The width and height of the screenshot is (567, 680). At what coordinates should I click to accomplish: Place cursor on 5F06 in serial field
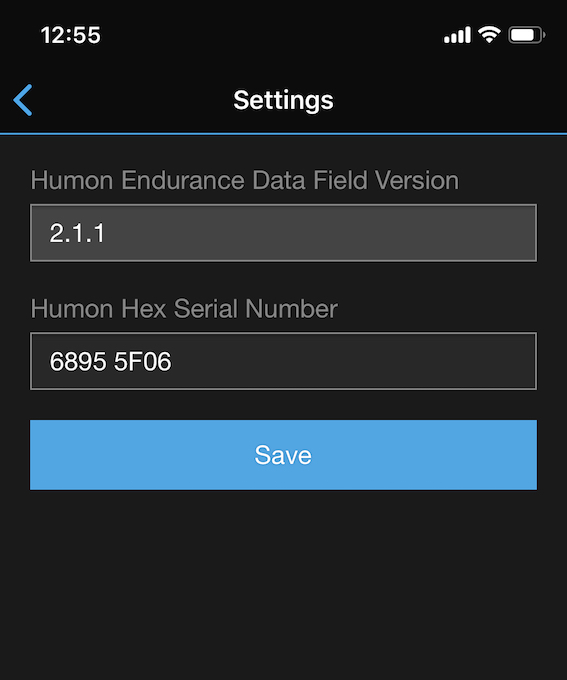click(x=143, y=361)
